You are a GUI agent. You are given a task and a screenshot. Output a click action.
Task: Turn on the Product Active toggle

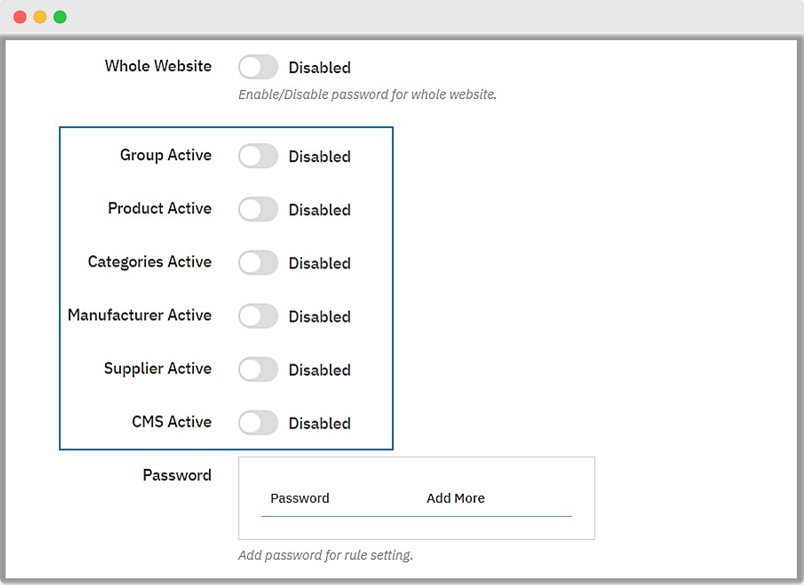[x=257, y=209]
